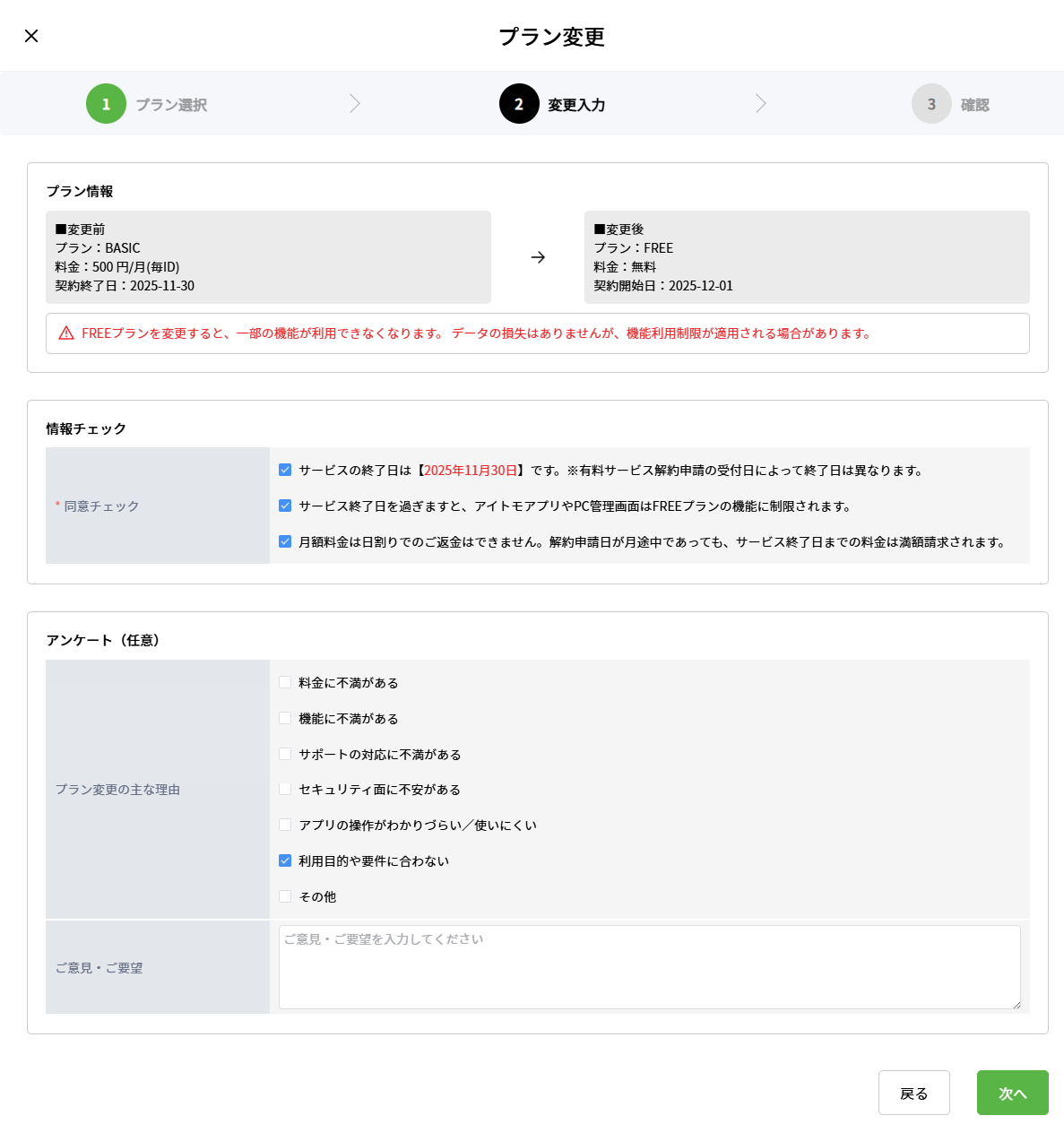This screenshot has width=1064, height=1124.
Task: Check 料金に不満がある reason
Action: (285, 682)
